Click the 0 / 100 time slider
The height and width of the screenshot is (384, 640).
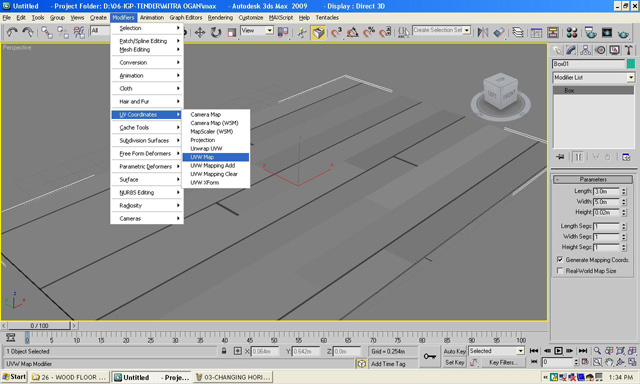(x=39, y=326)
